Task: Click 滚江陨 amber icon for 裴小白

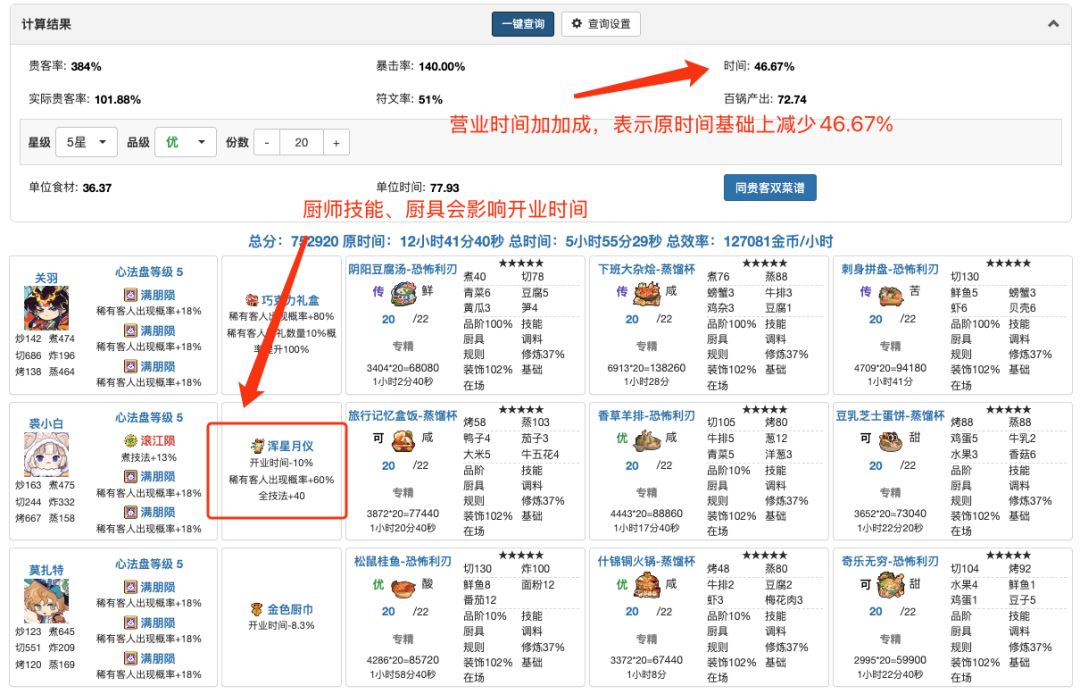Action: (x=130, y=441)
